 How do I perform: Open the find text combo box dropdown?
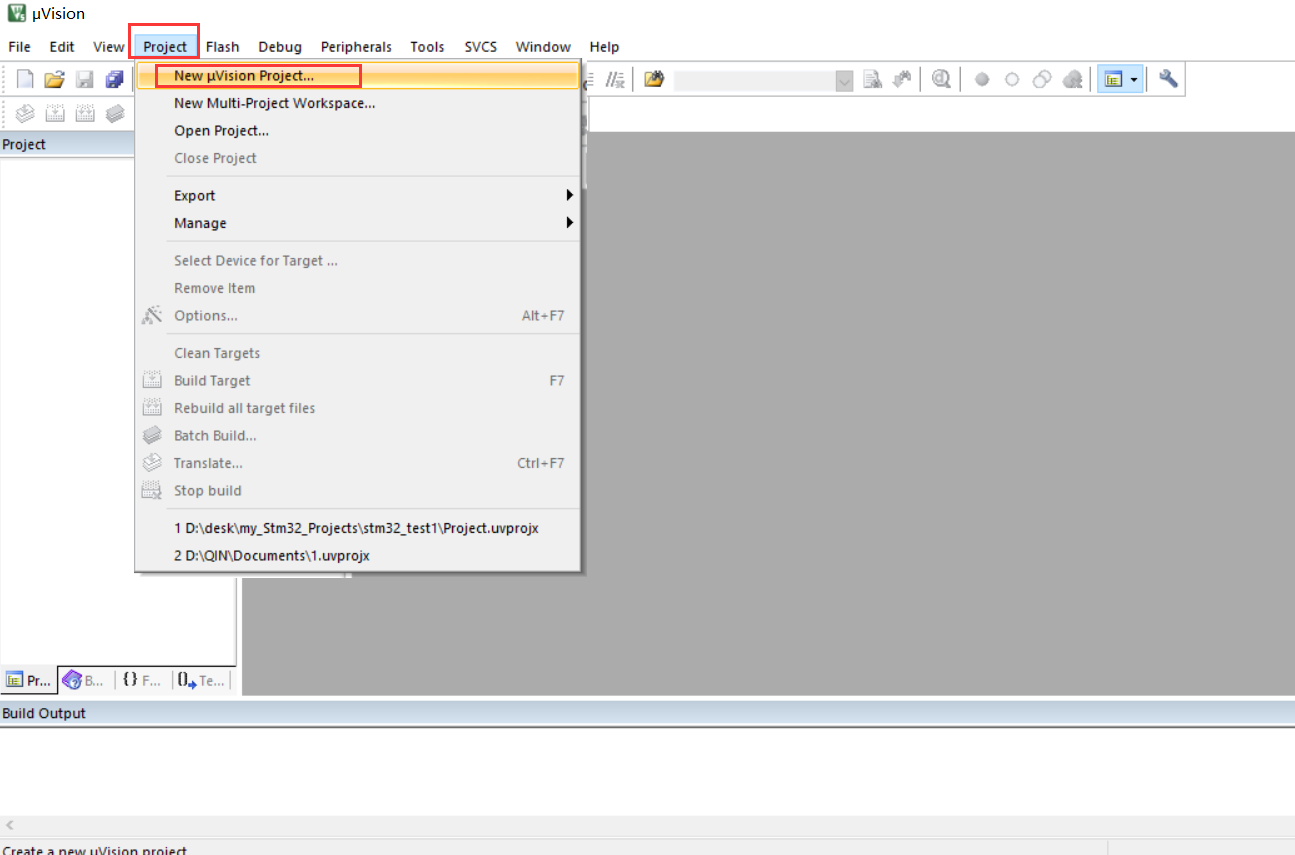[845, 80]
